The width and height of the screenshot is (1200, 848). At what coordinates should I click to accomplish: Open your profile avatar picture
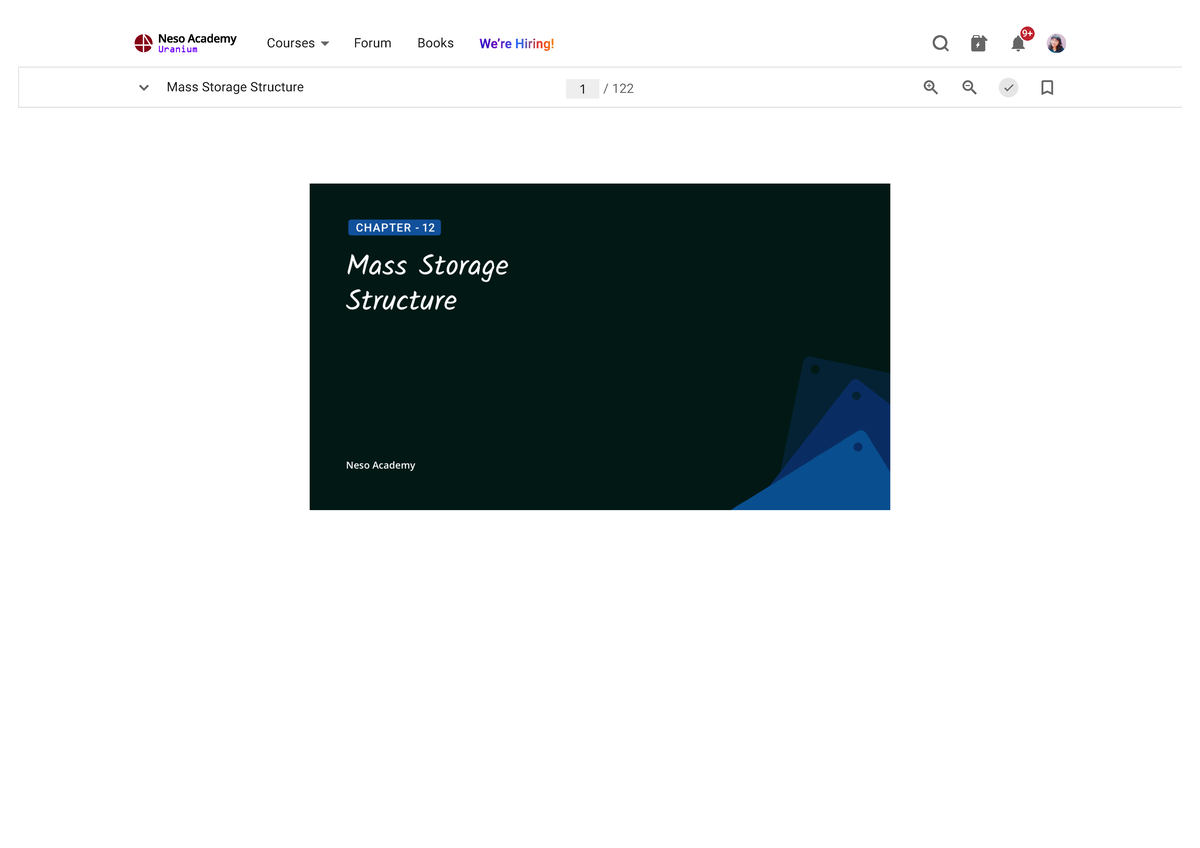pyautogui.click(x=1056, y=43)
